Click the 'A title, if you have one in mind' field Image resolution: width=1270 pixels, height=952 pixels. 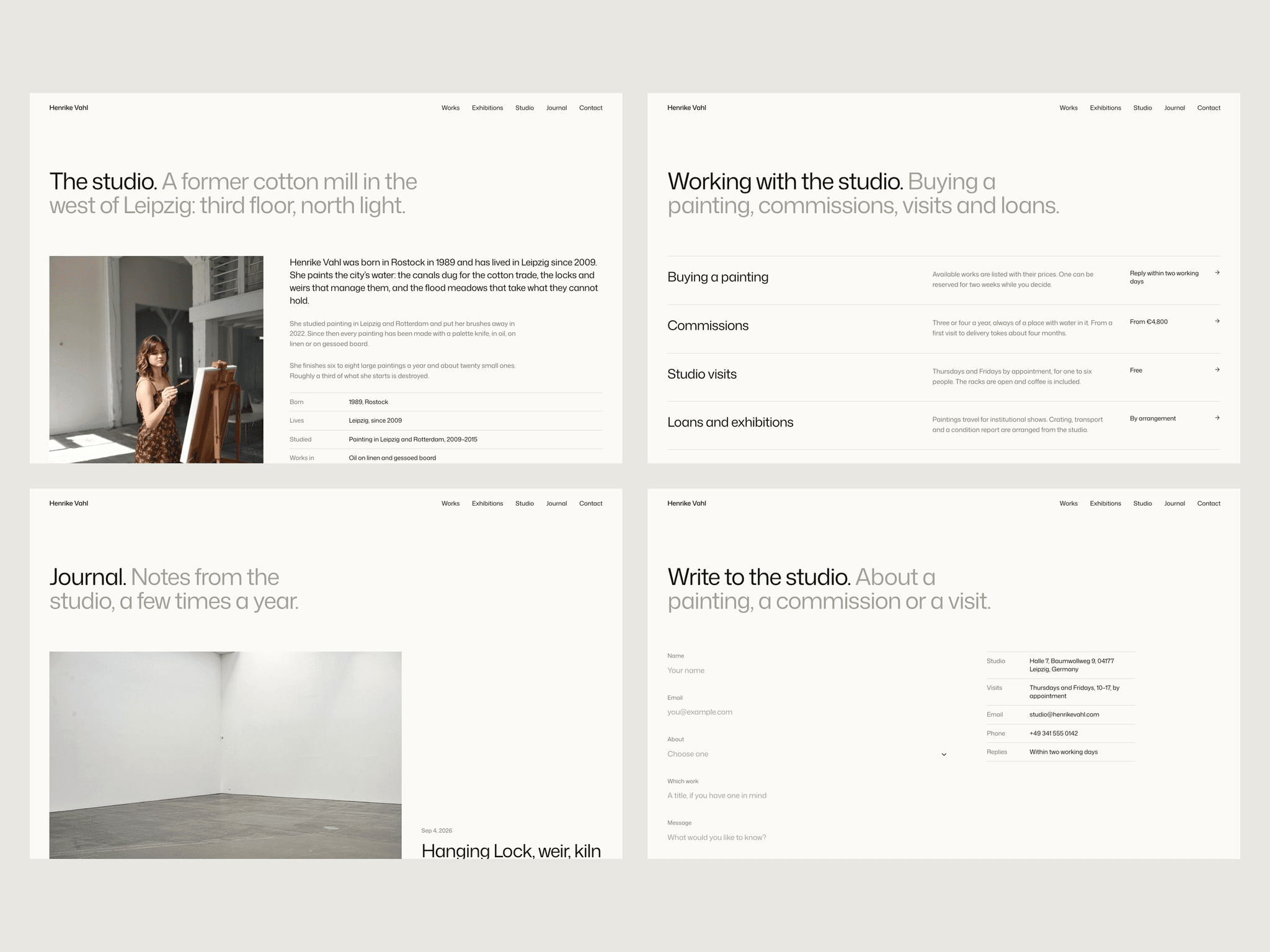pos(807,796)
